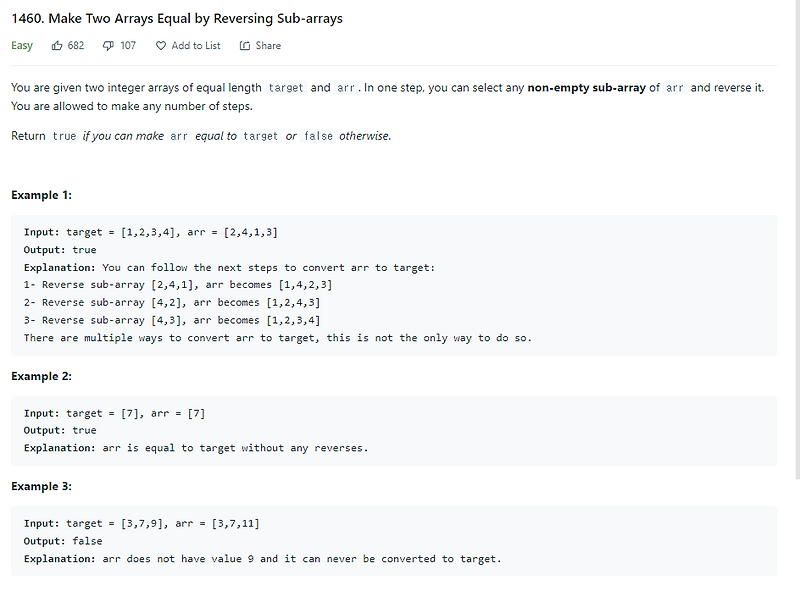
Task: Click the Easy difficulty badge
Action: click(22, 45)
